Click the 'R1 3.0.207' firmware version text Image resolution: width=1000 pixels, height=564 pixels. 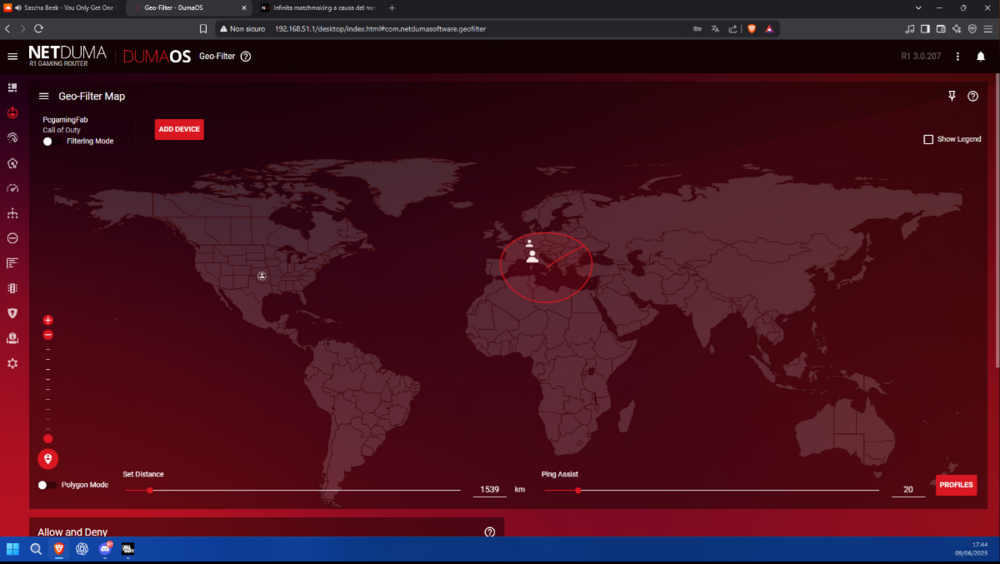click(920, 56)
